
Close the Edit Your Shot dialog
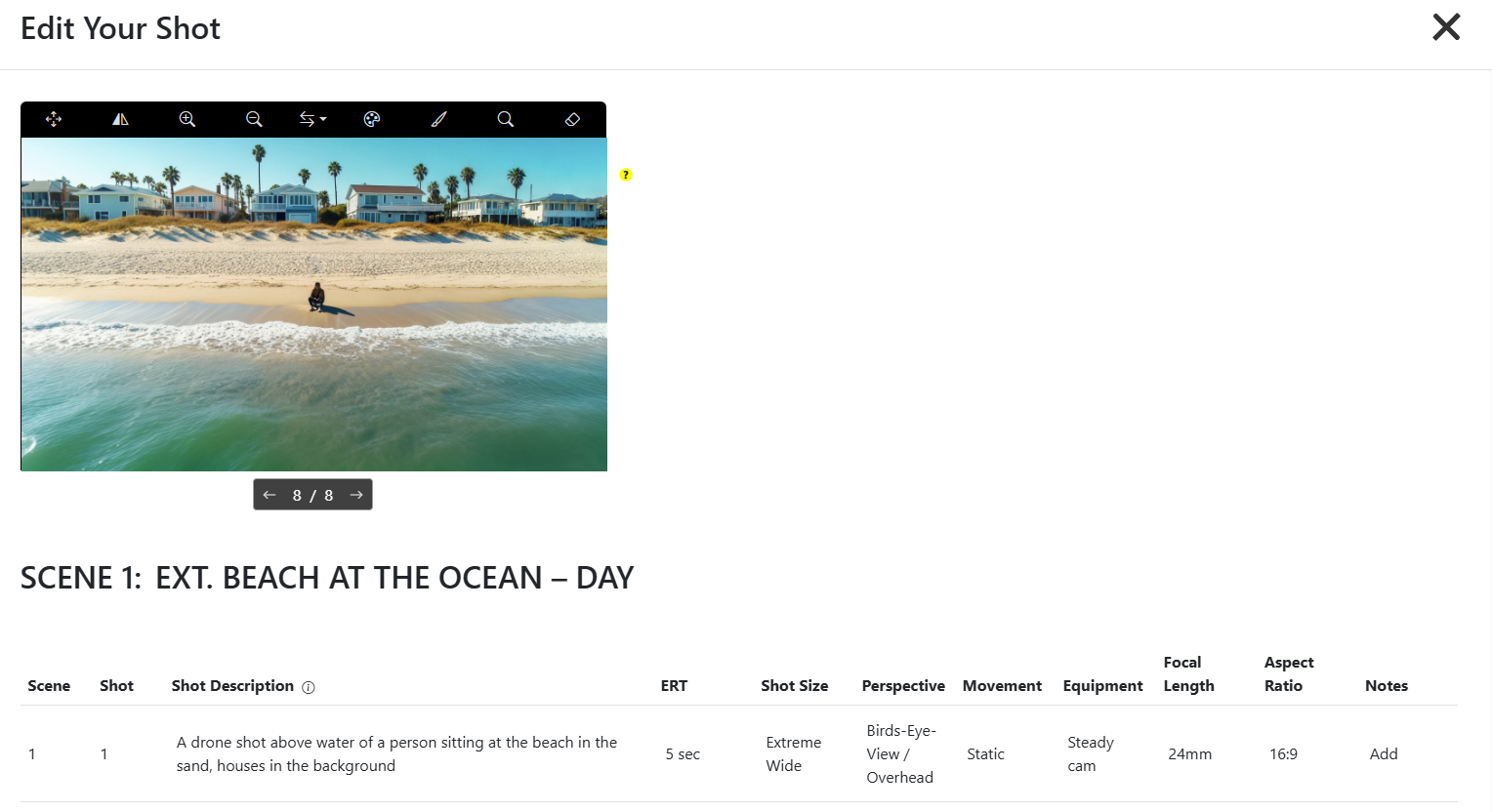click(x=1446, y=27)
